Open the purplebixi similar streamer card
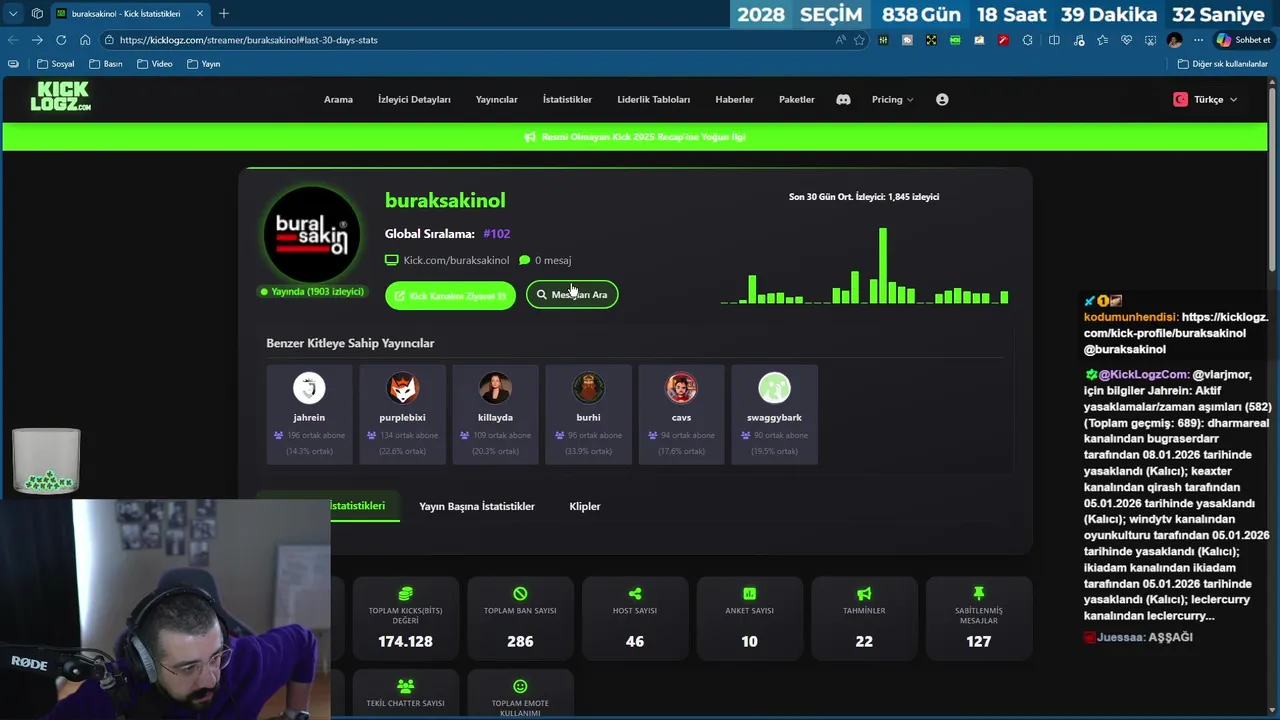The height and width of the screenshot is (720, 1280). point(402,414)
